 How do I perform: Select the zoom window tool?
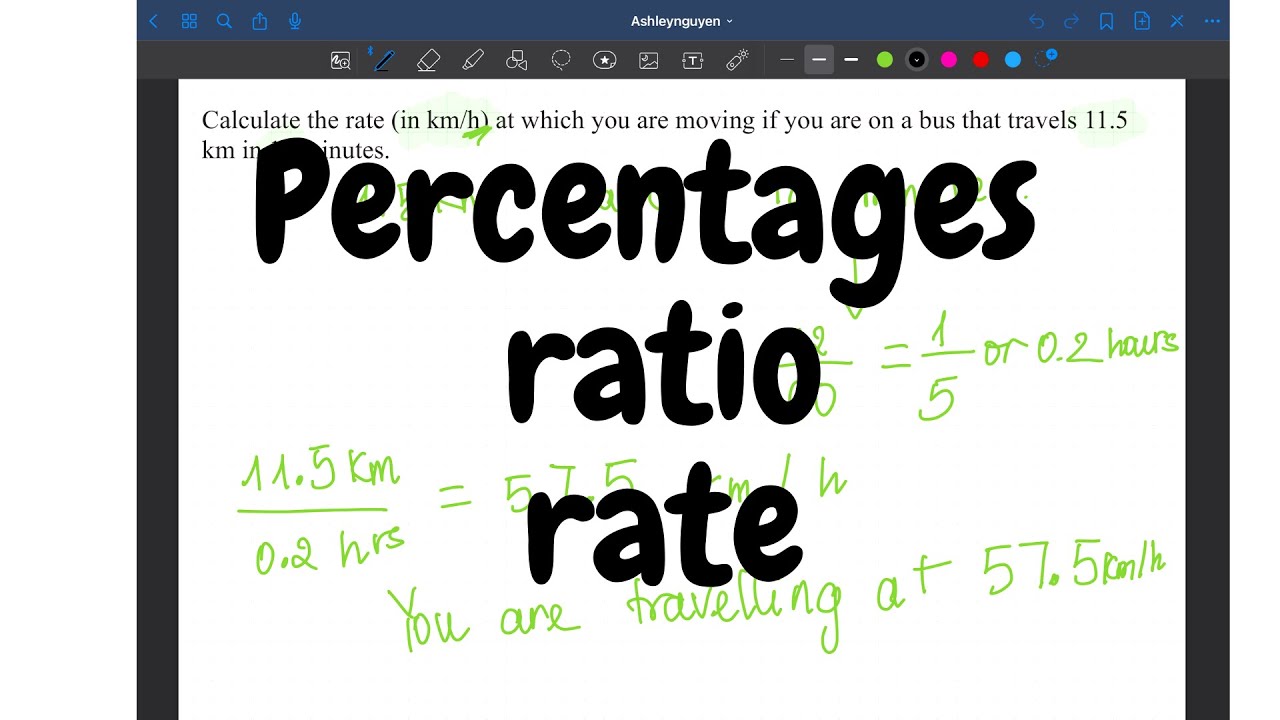pos(341,60)
